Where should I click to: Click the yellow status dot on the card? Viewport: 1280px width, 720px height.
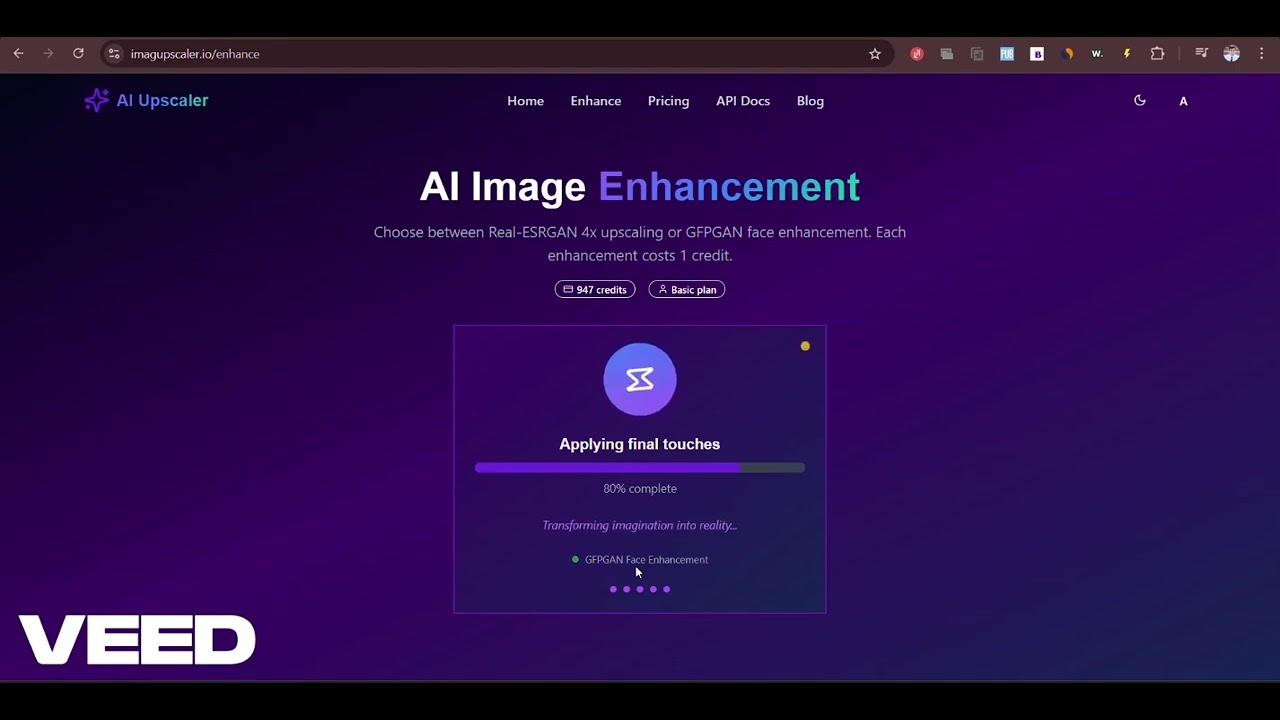[805, 346]
